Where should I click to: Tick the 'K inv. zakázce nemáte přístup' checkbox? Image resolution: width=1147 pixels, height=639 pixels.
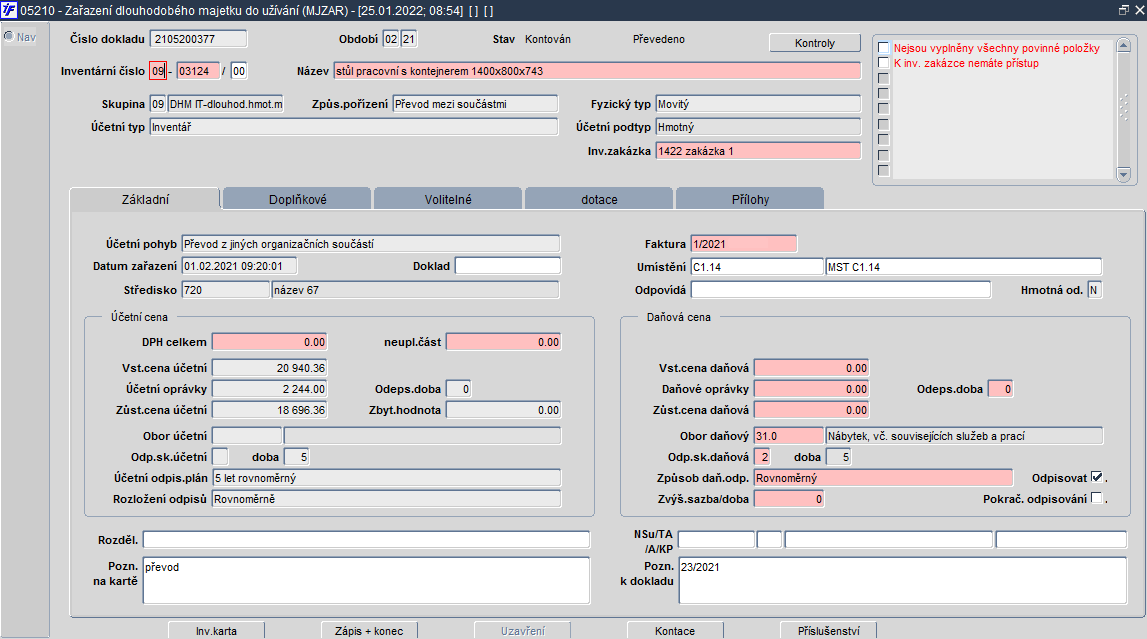coord(883,63)
